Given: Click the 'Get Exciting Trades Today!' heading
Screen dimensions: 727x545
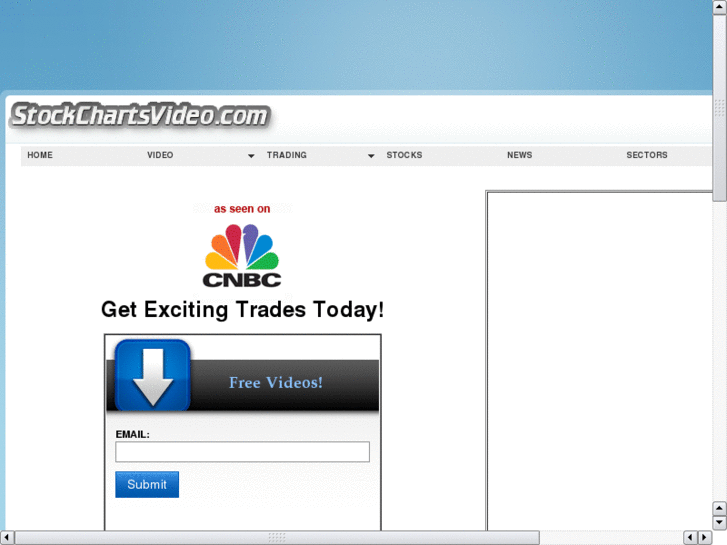Looking at the screenshot, I should (242, 310).
